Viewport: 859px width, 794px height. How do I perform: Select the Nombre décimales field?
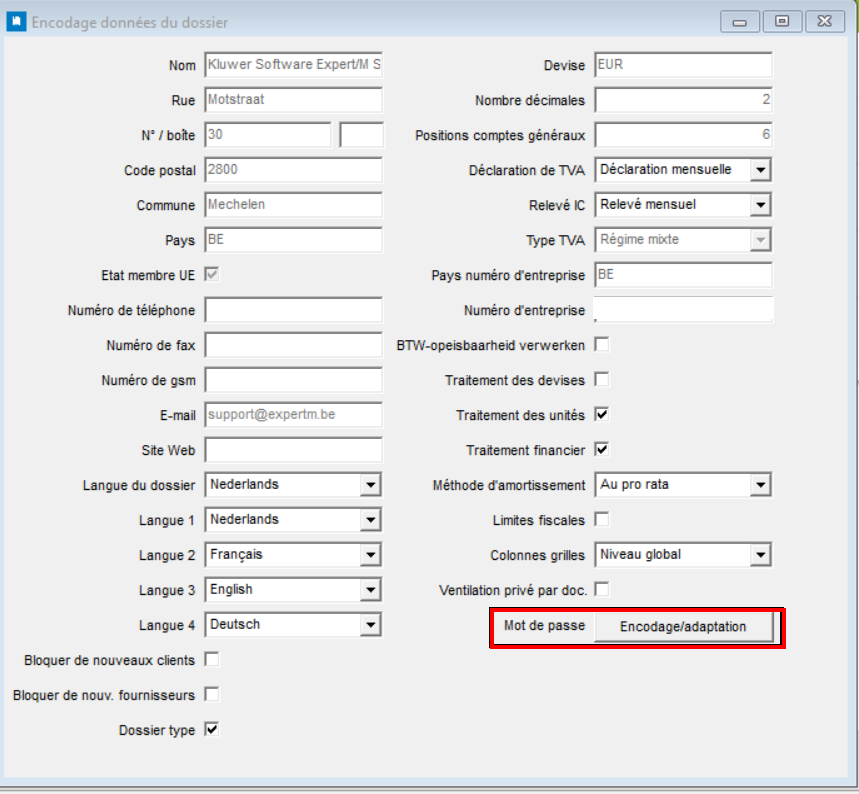pyautogui.click(x=683, y=100)
